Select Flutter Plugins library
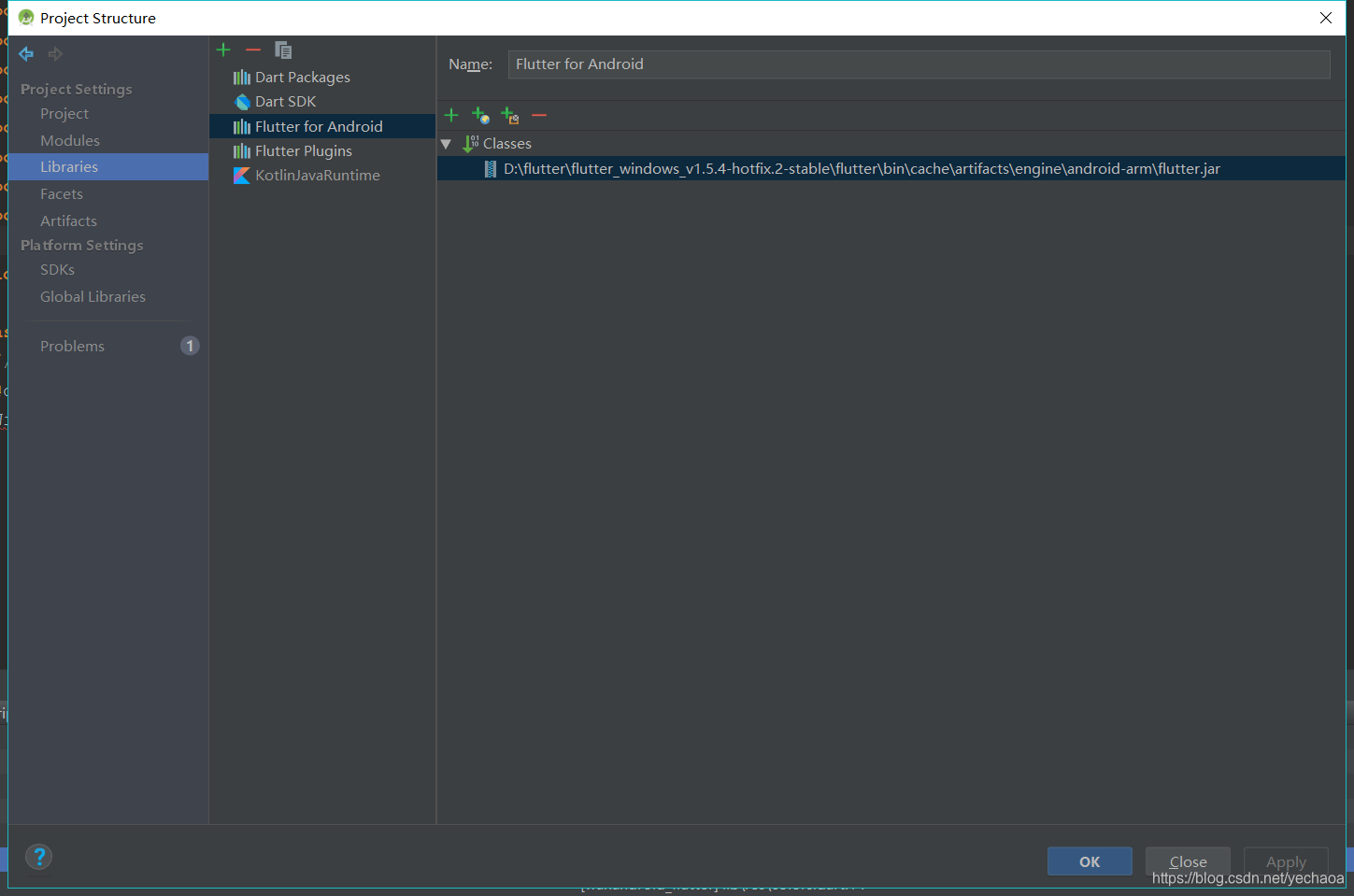The height and width of the screenshot is (896, 1354). point(304,150)
